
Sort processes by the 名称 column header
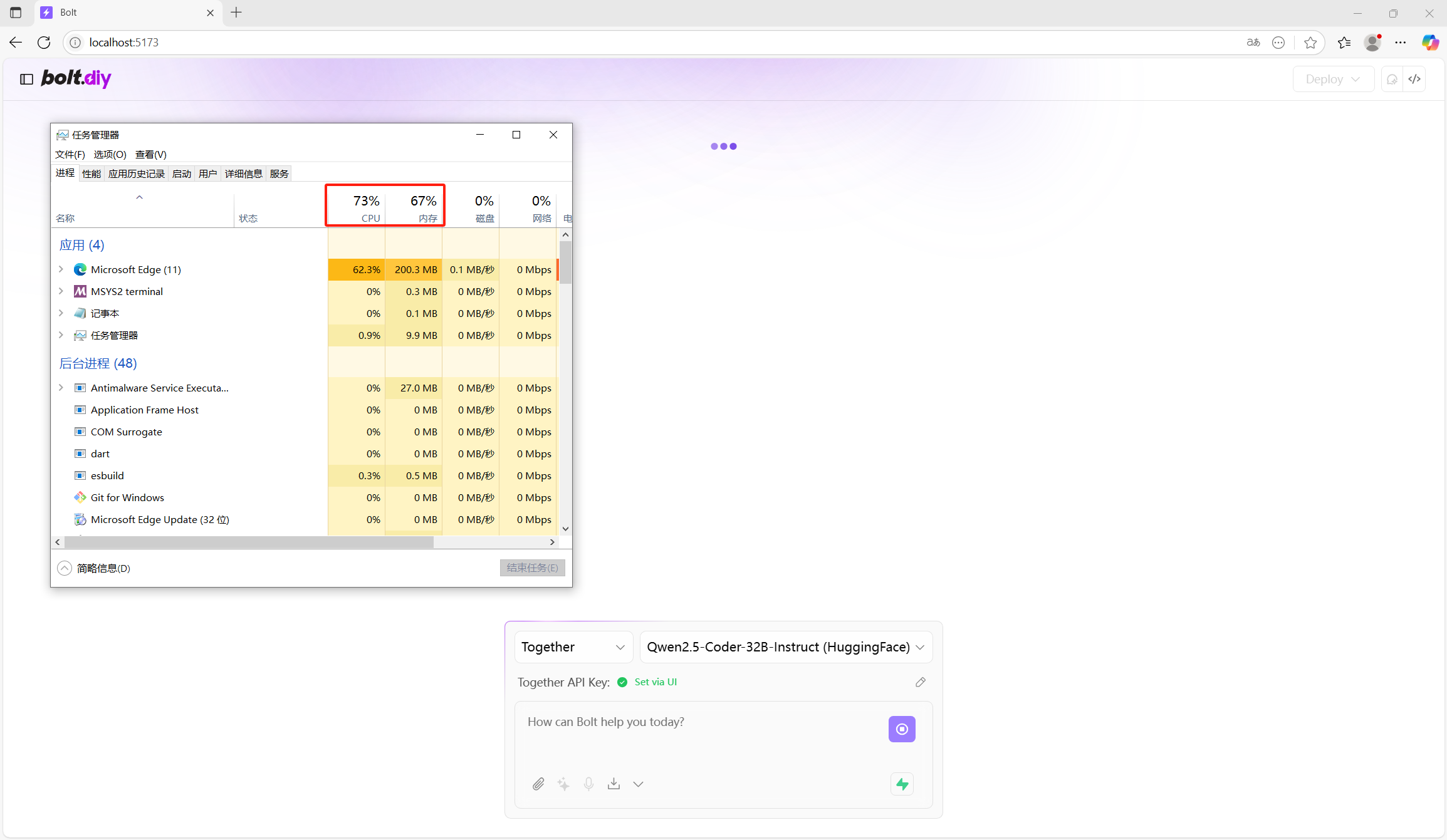143,210
